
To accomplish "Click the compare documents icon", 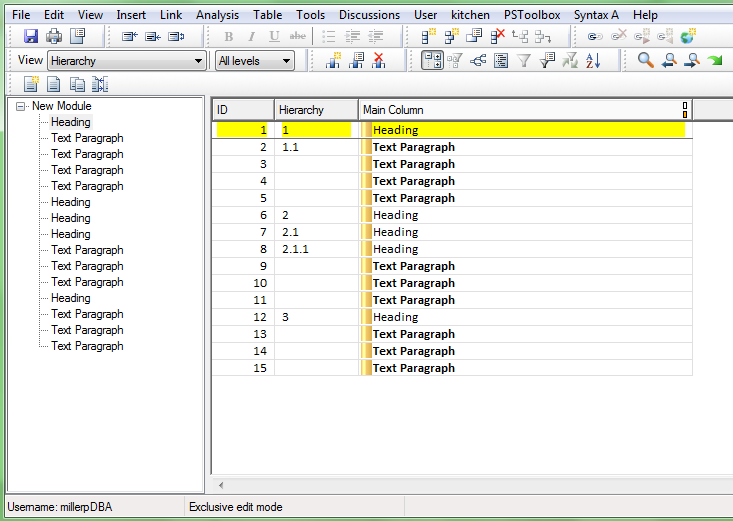I will (100, 84).
